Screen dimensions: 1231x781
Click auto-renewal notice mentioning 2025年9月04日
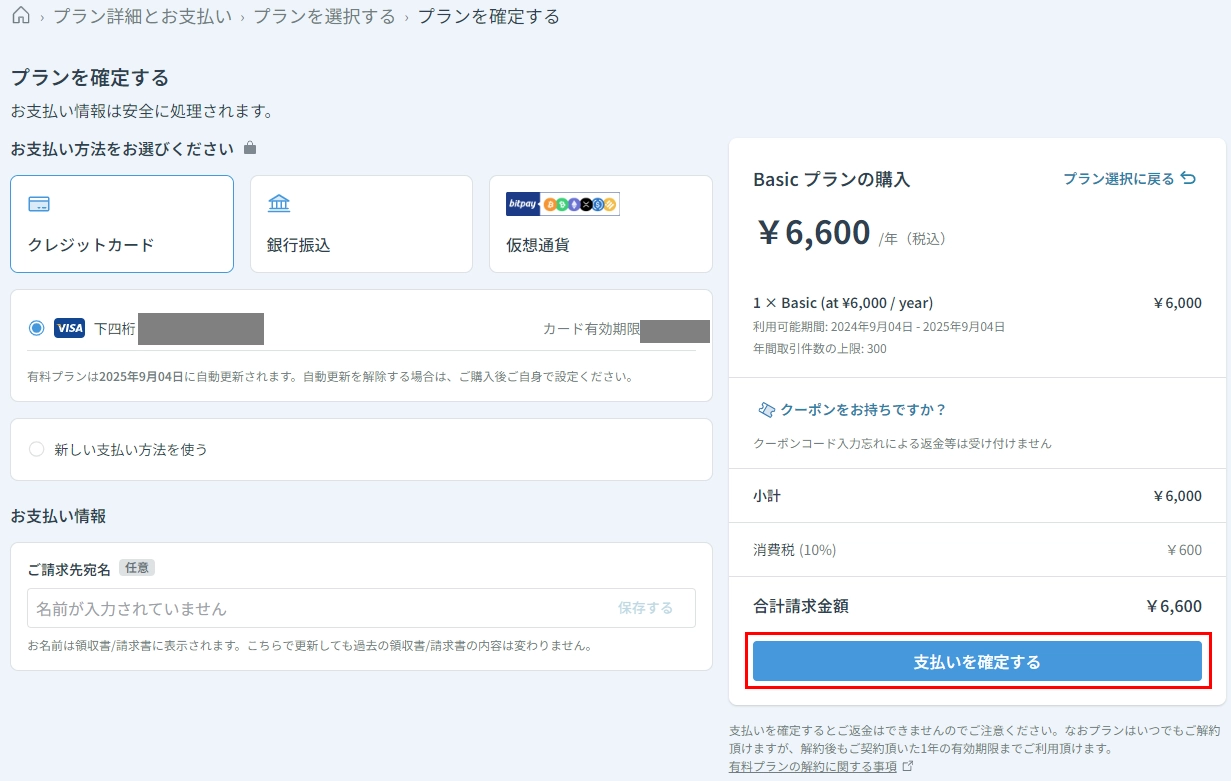coord(331,377)
